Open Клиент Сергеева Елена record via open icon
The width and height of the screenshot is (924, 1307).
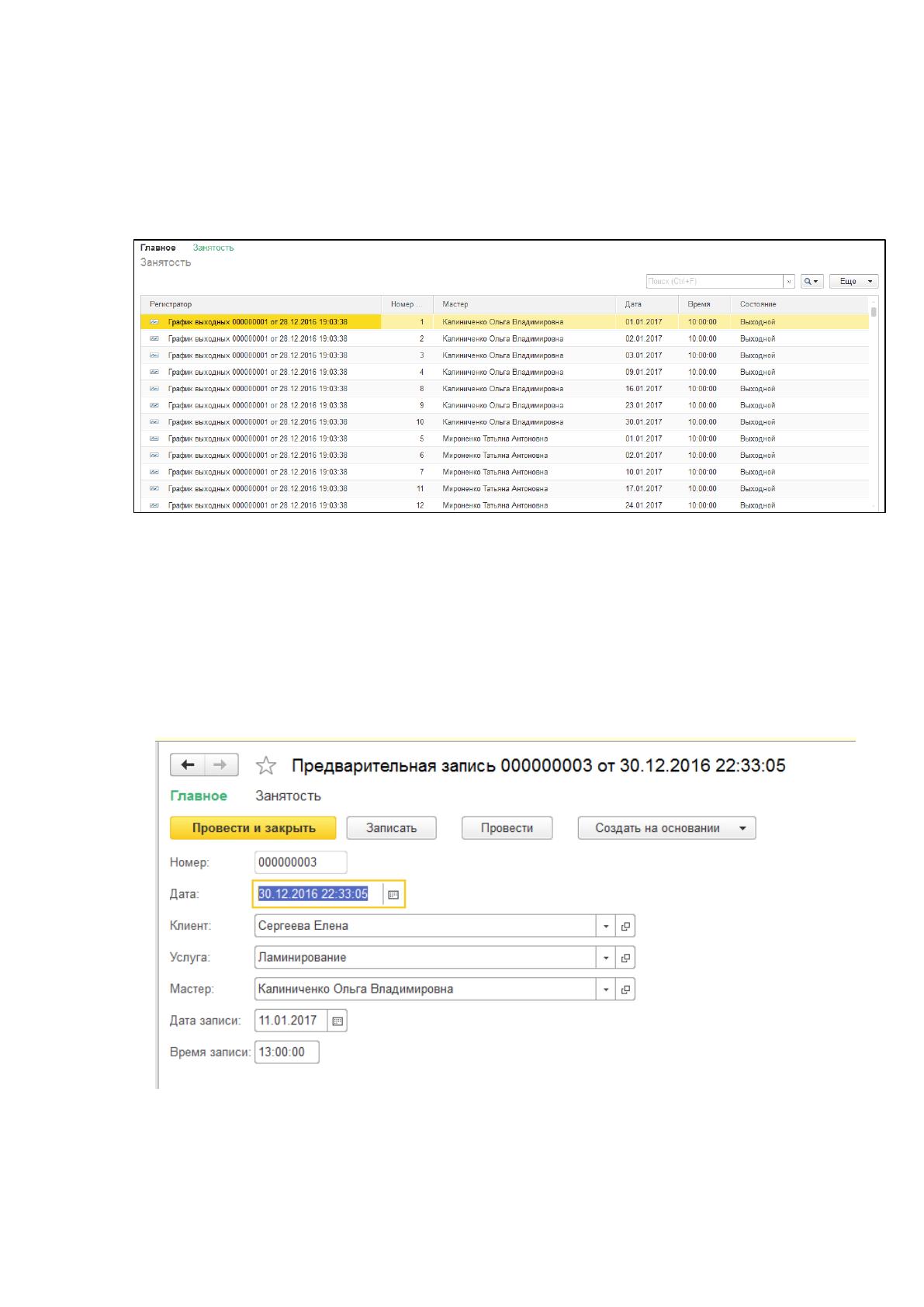pyautogui.click(x=625, y=926)
